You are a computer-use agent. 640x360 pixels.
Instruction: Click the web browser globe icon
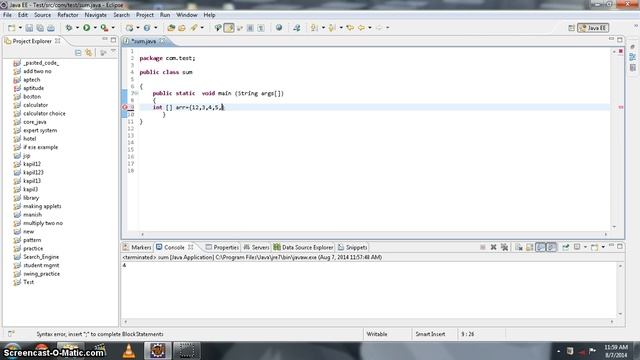[279, 28]
